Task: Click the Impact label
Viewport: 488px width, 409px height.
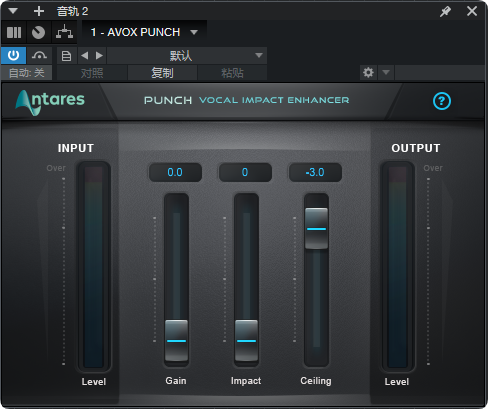Action: point(246,381)
